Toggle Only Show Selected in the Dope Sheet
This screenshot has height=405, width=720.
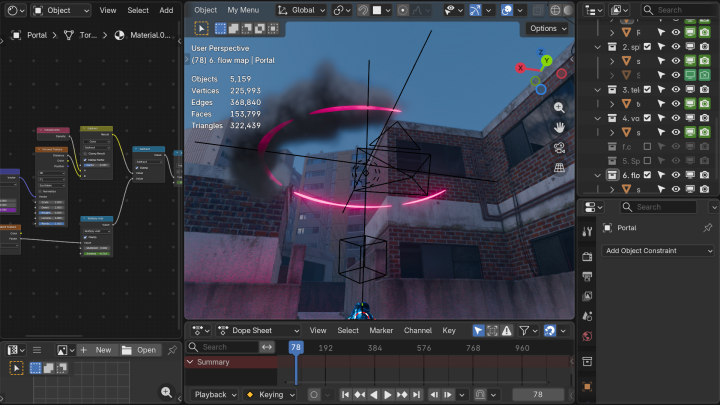click(478, 330)
